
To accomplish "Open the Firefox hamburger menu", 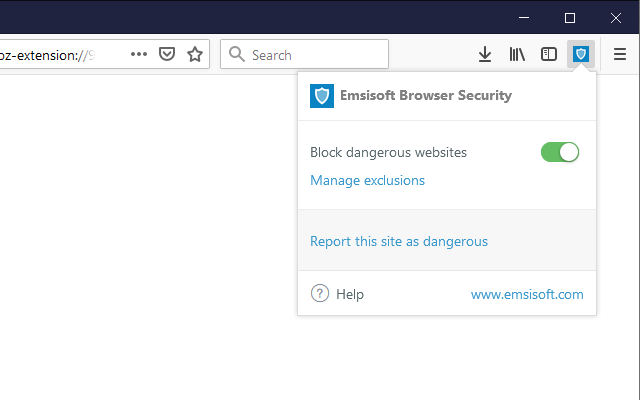I will coord(620,54).
